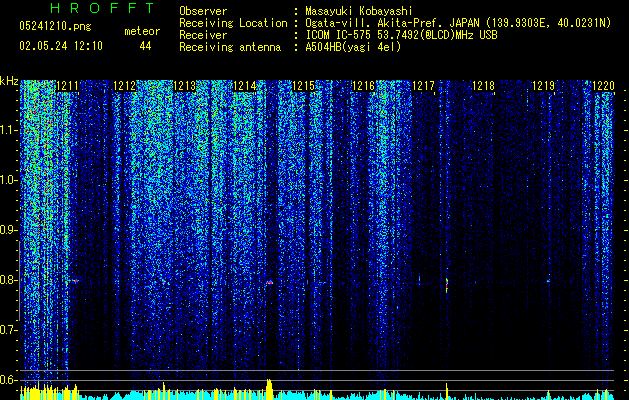Viewport: 629px width, 400px height.
Task: Click the 1211 time marker
Action: [x=67, y=86]
